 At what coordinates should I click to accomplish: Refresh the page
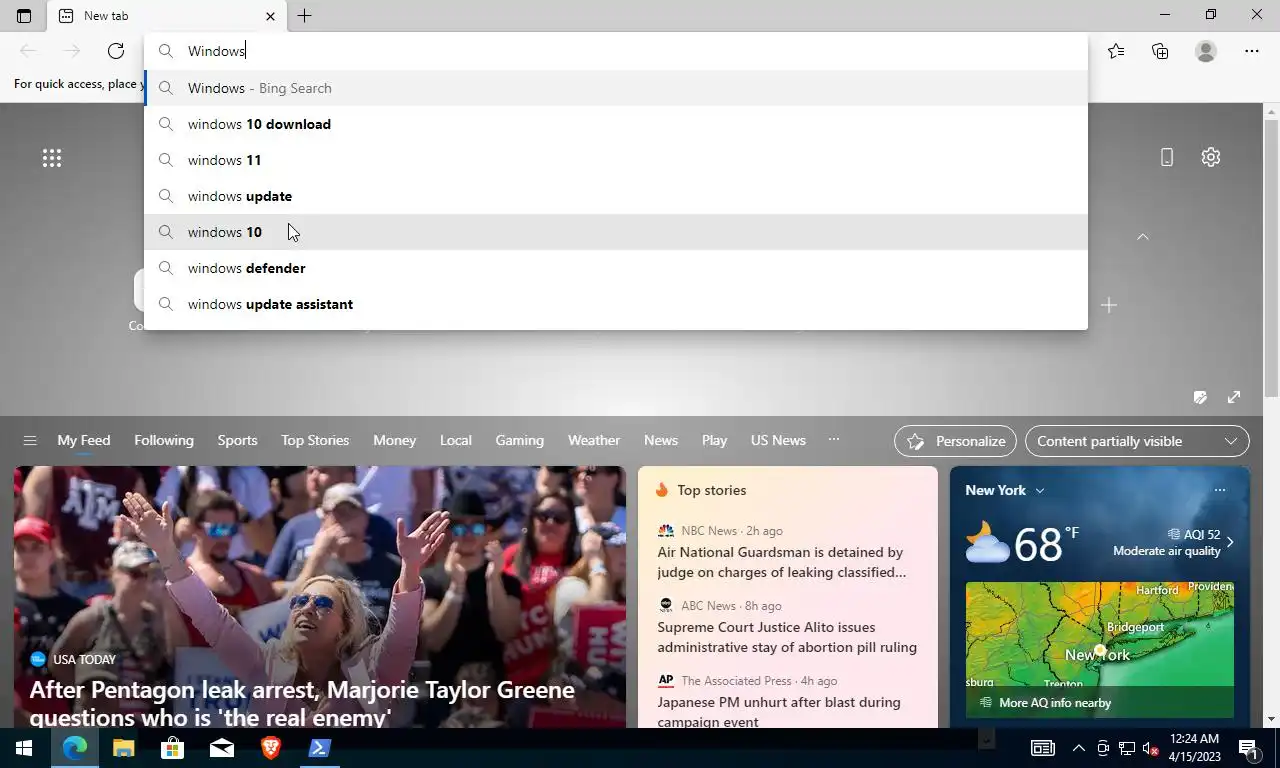116,51
